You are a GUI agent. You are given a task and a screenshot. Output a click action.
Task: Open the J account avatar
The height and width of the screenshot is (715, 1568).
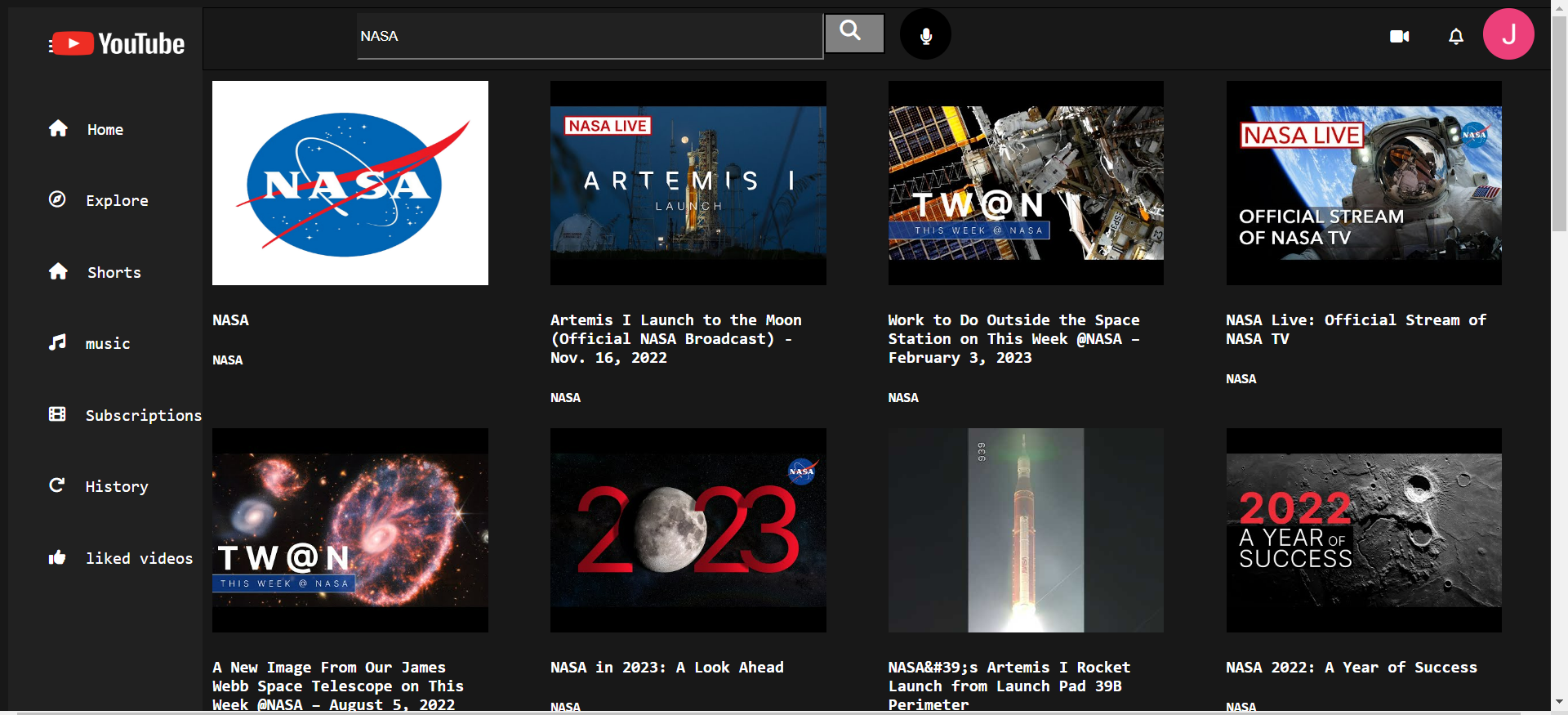click(x=1508, y=34)
